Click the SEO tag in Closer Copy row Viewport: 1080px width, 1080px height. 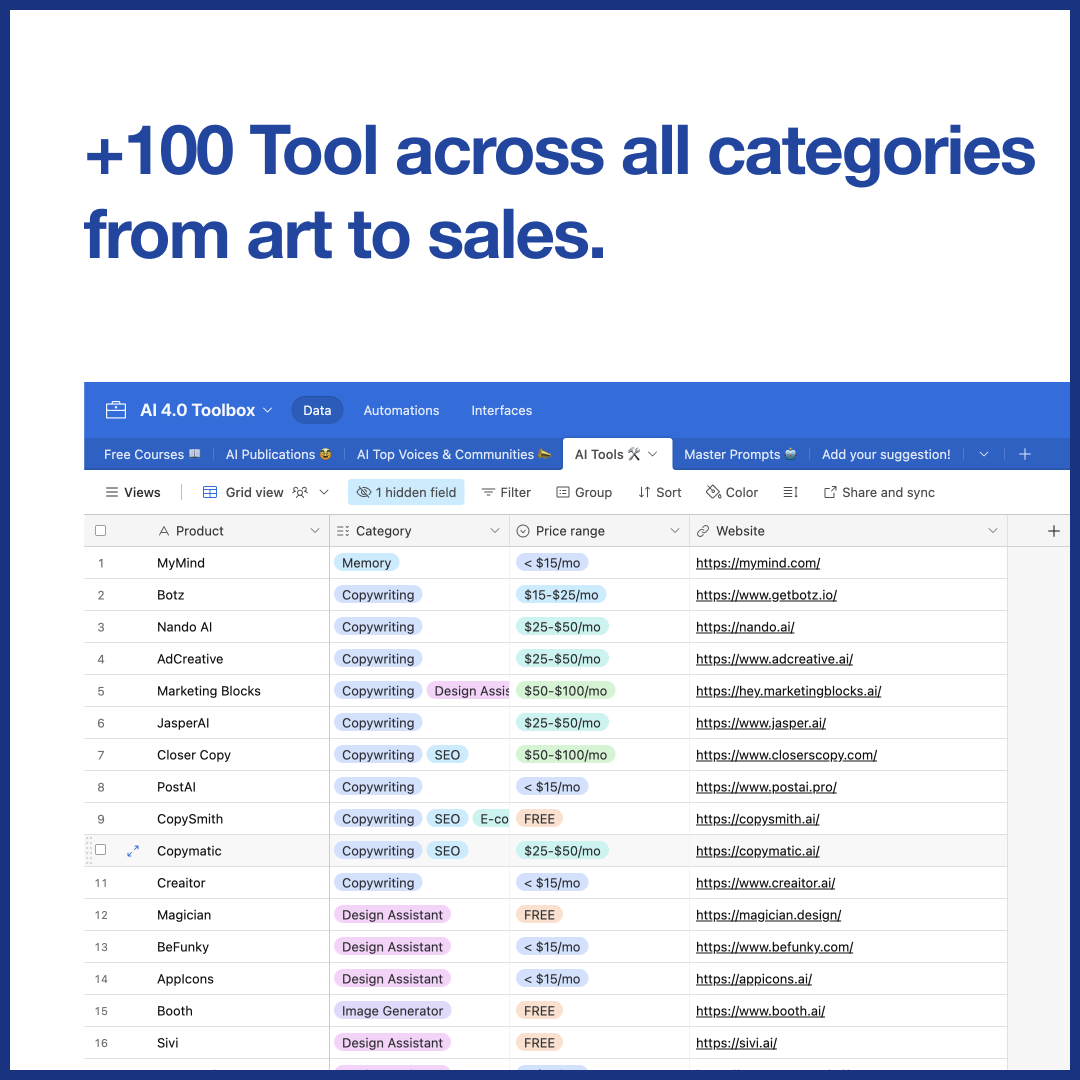pos(447,755)
